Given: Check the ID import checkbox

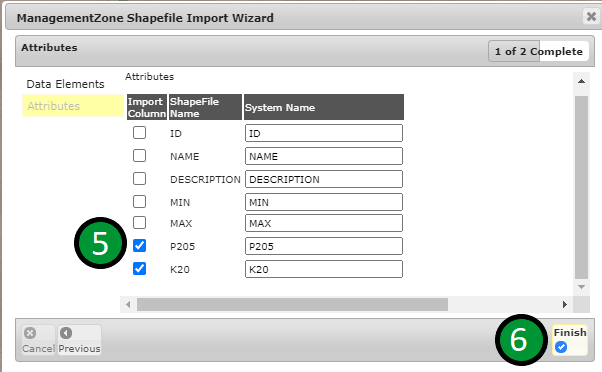Looking at the screenshot, I should click(139, 133).
